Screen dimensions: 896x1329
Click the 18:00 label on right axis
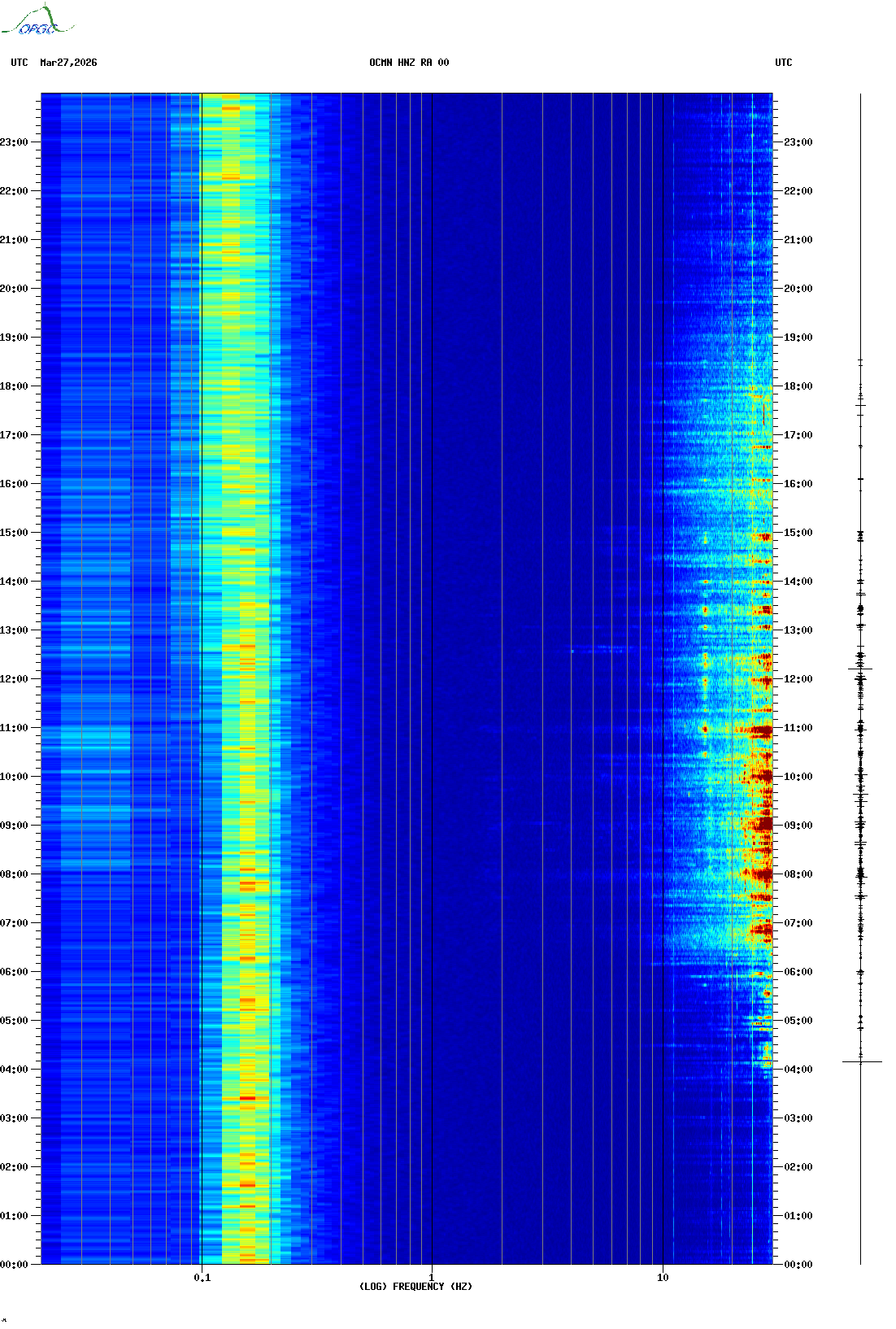click(798, 386)
